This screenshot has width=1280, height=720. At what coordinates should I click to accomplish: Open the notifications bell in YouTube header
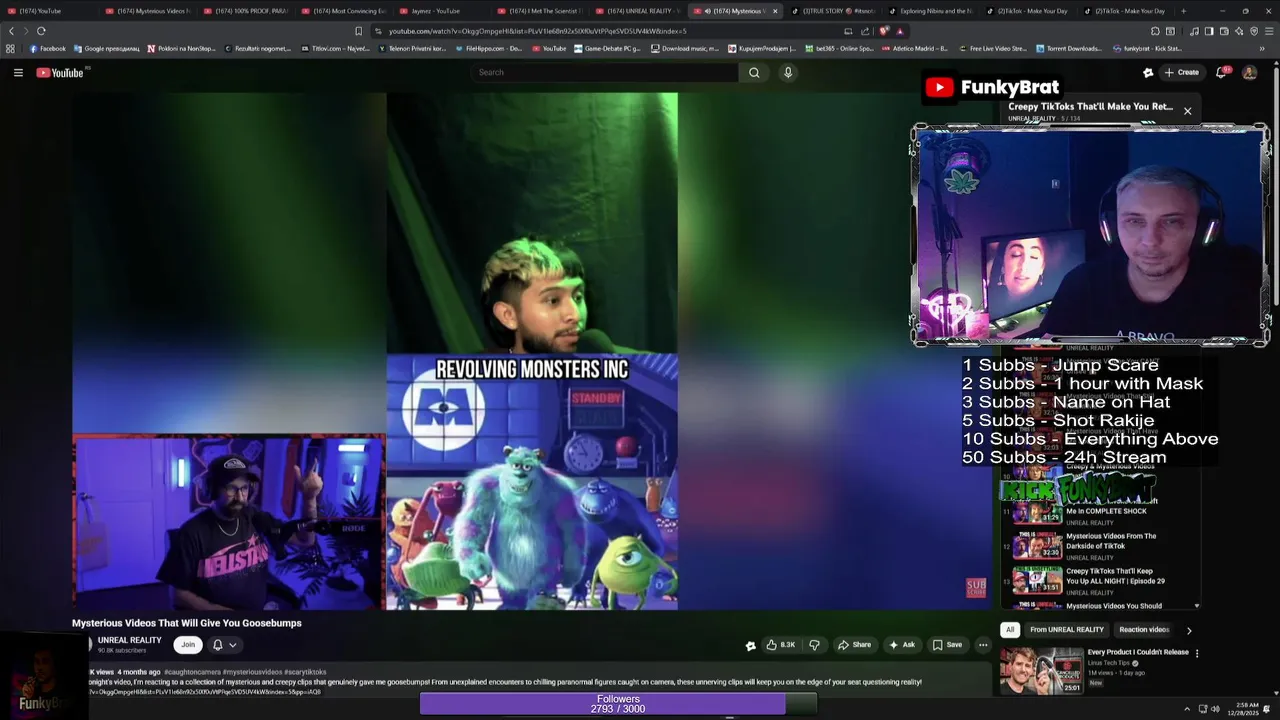[x=1221, y=72]
